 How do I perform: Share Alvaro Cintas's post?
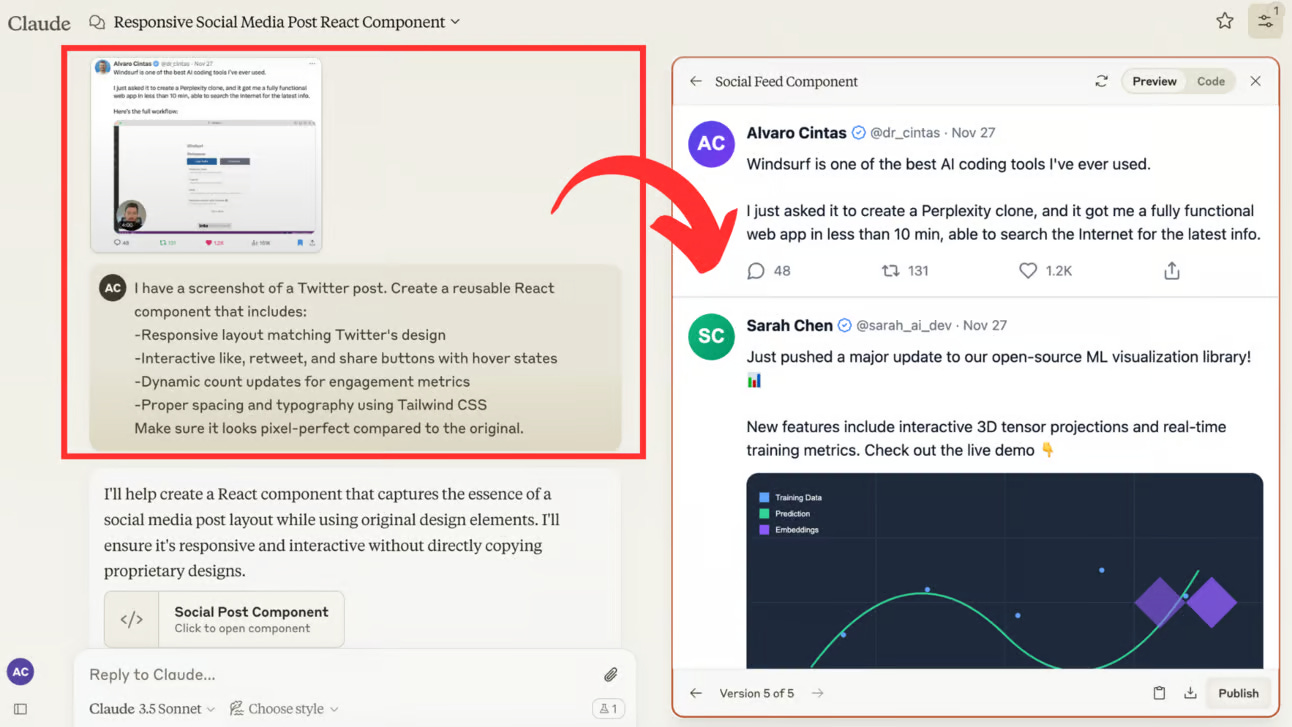tap(1172, 271)
